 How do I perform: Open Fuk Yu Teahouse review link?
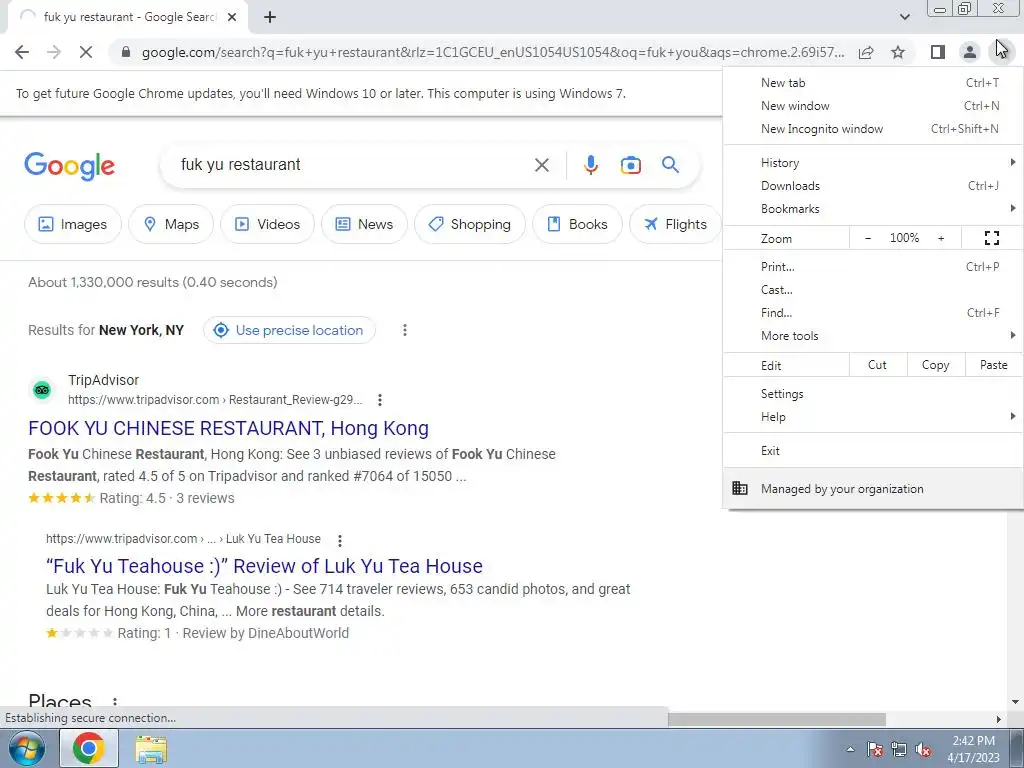(264, 566)
